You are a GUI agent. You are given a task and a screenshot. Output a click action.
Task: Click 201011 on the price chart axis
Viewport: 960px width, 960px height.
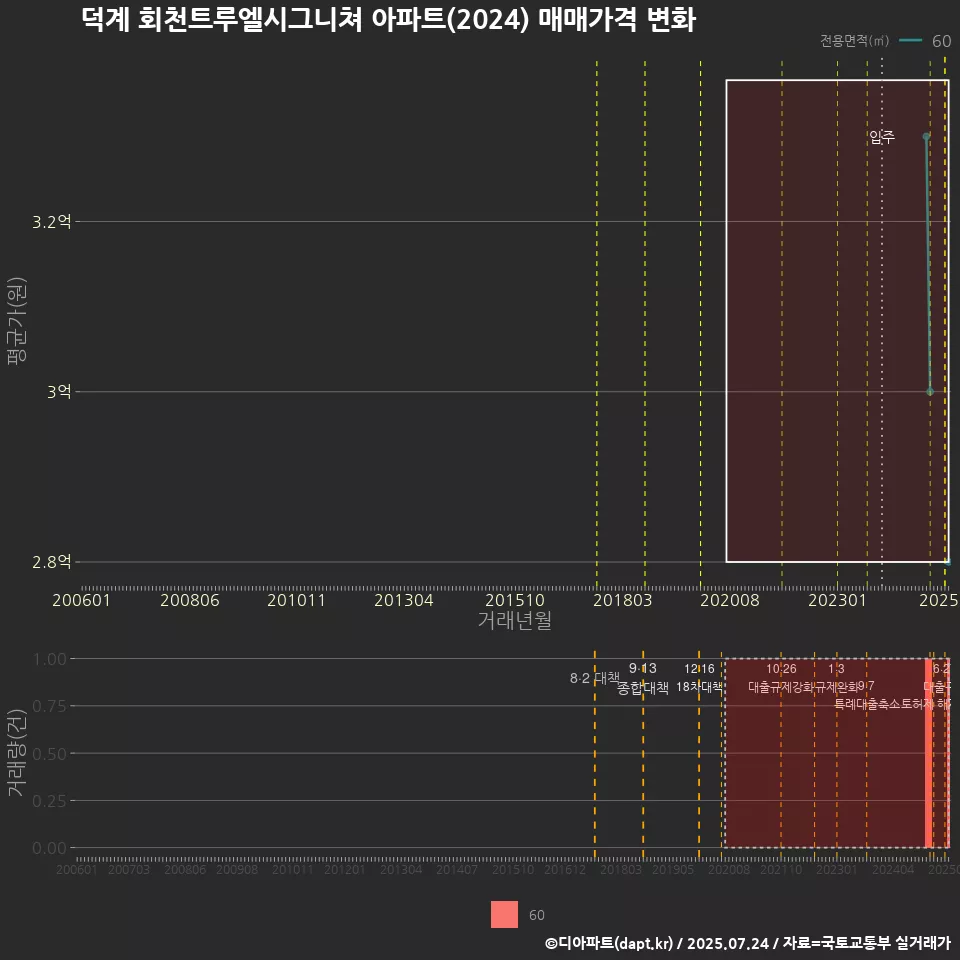(x=296, y=600)
